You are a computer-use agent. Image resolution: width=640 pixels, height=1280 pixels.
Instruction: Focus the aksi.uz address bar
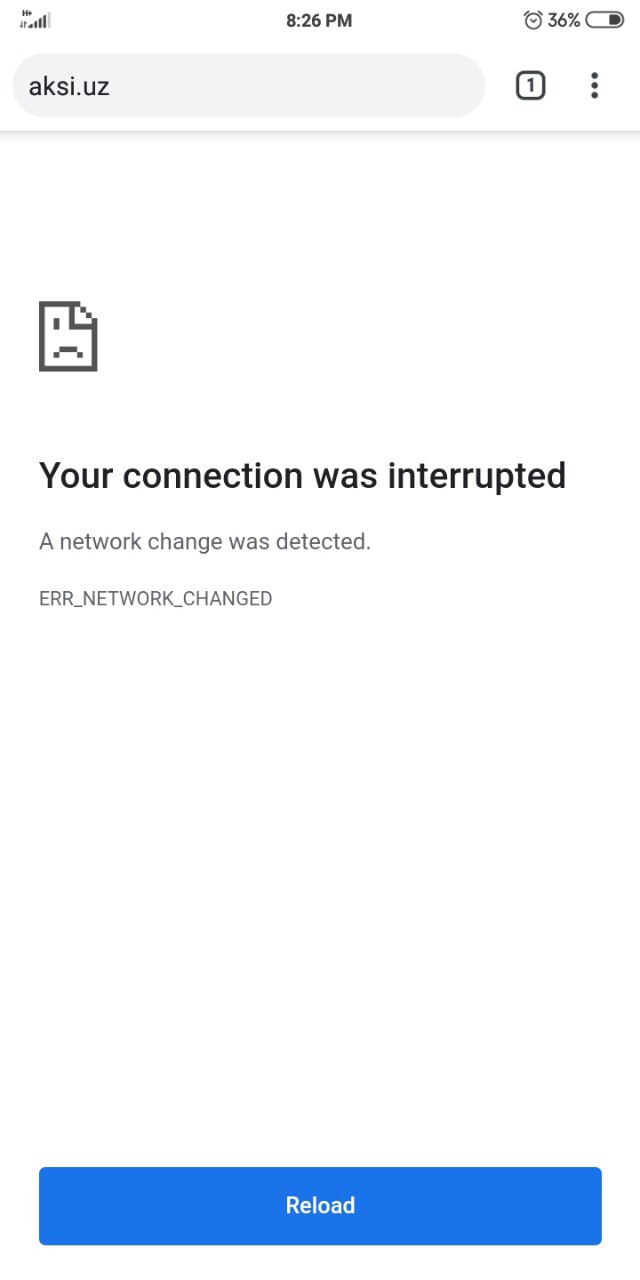[x=248, y=86]
